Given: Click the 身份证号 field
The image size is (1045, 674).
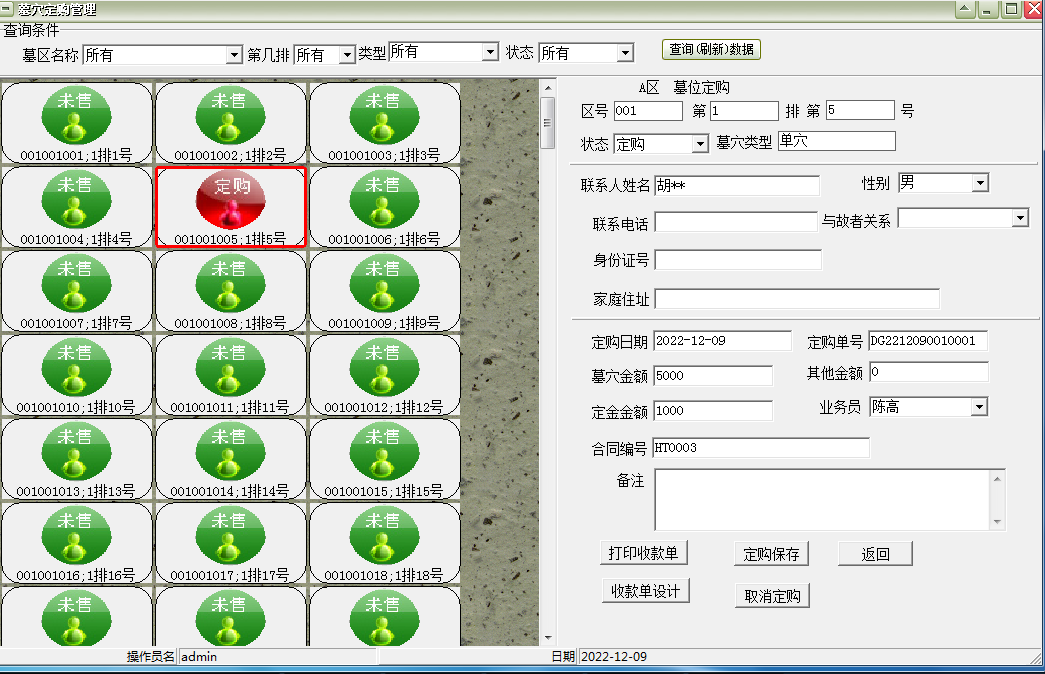Looking at the screenshot, I should click(738, 260).
